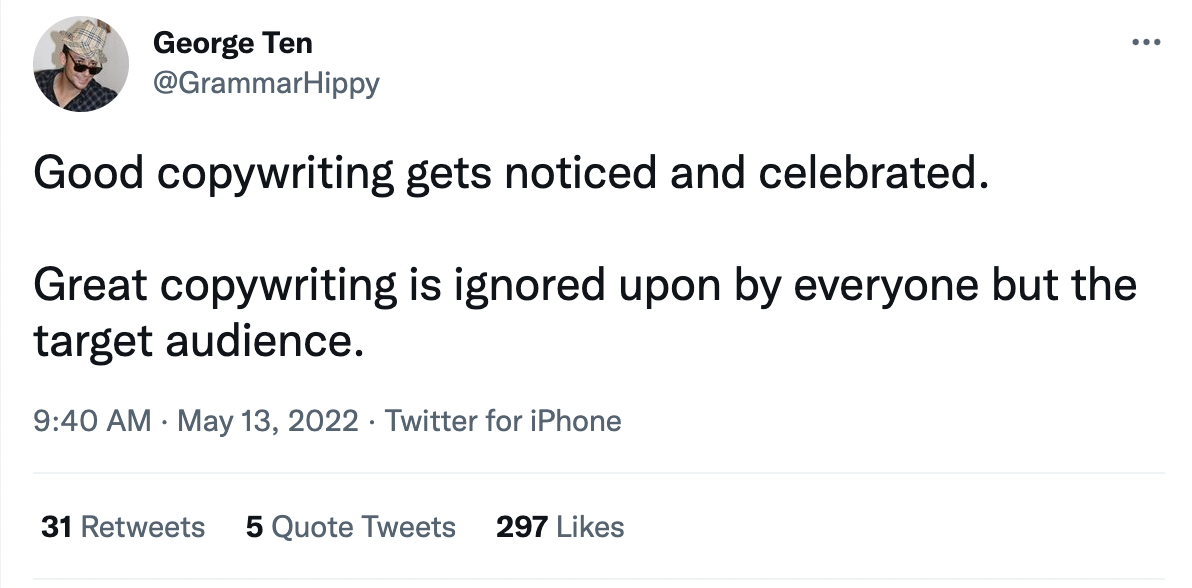Select the May 13, 2022 date
The height and width of the screenshot is (588, 1192).
[x=267, y=421]
